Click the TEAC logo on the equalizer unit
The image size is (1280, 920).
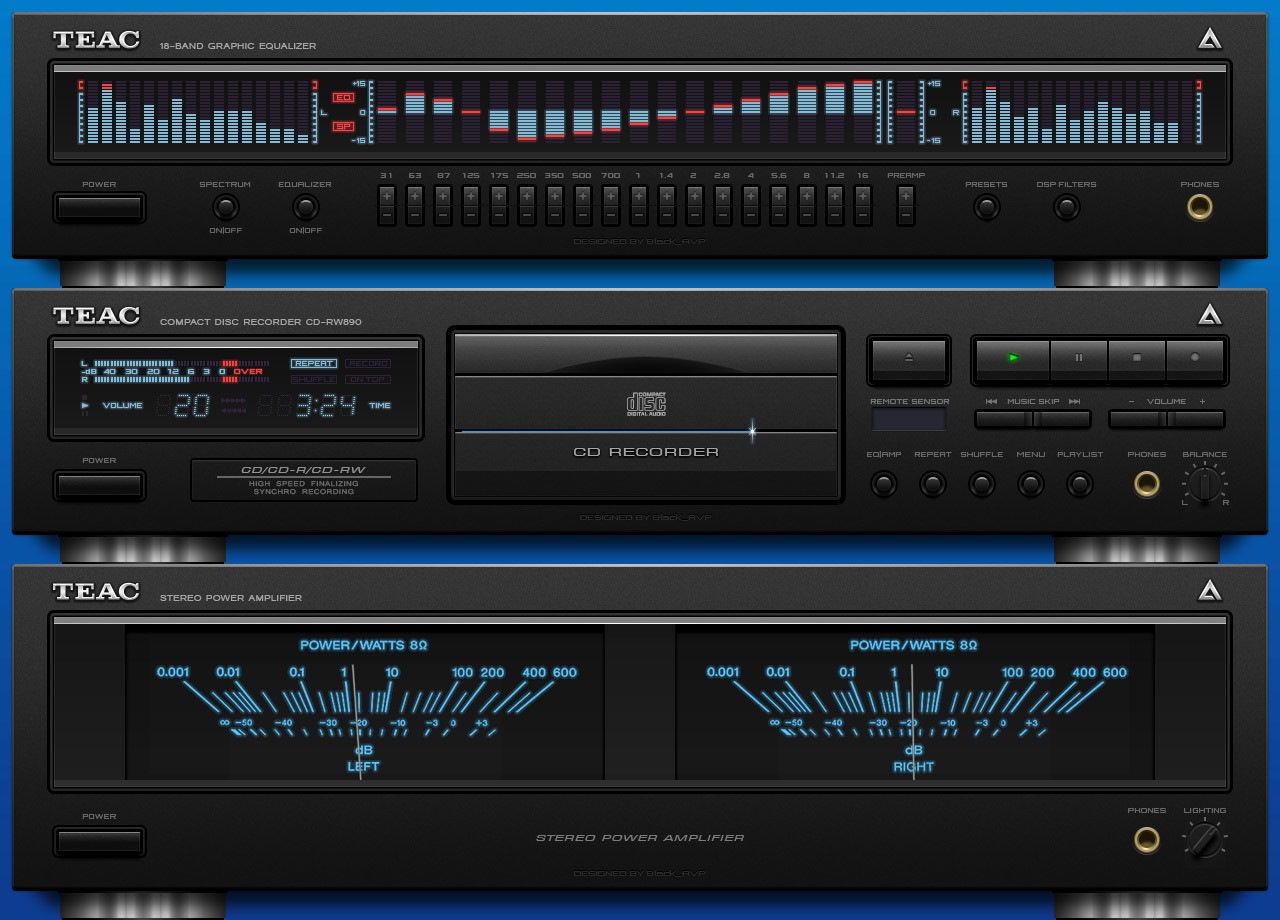96,40
